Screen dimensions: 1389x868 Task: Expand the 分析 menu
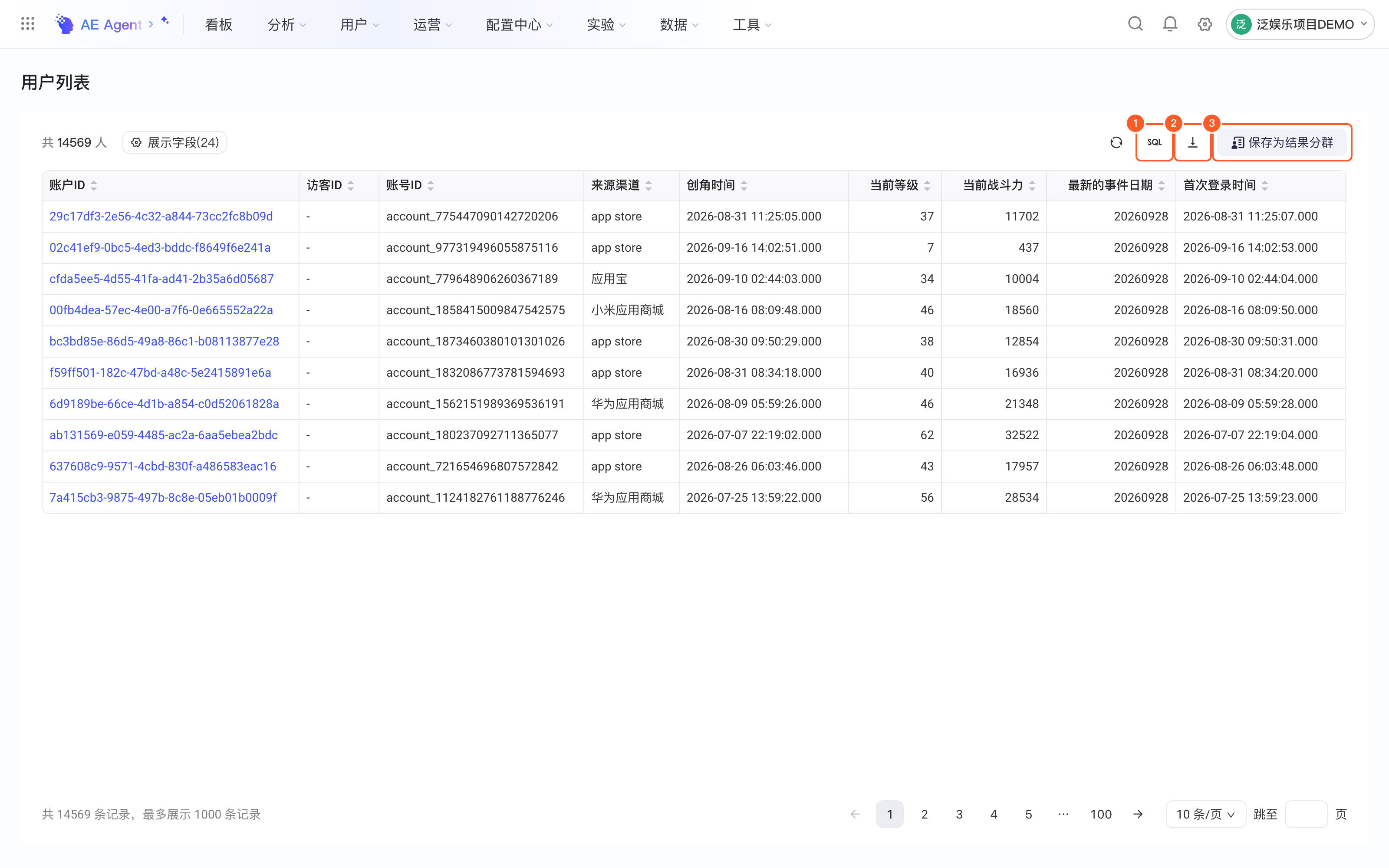(286, 24)
